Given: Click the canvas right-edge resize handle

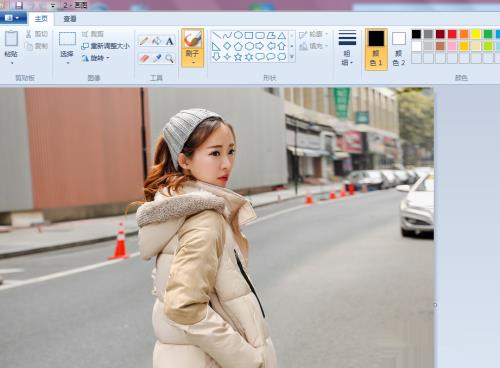Looking at the screenshot, I should click(435, 305).
